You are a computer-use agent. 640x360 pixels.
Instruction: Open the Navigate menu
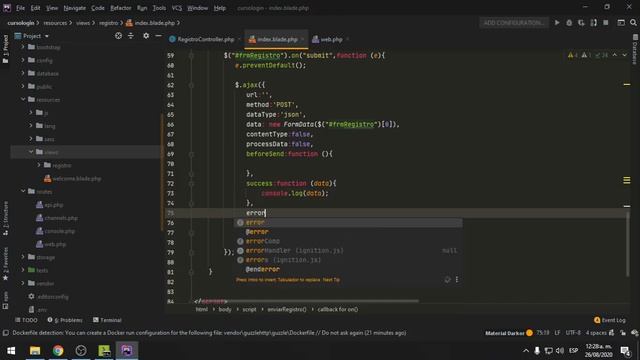click(75, 8)
